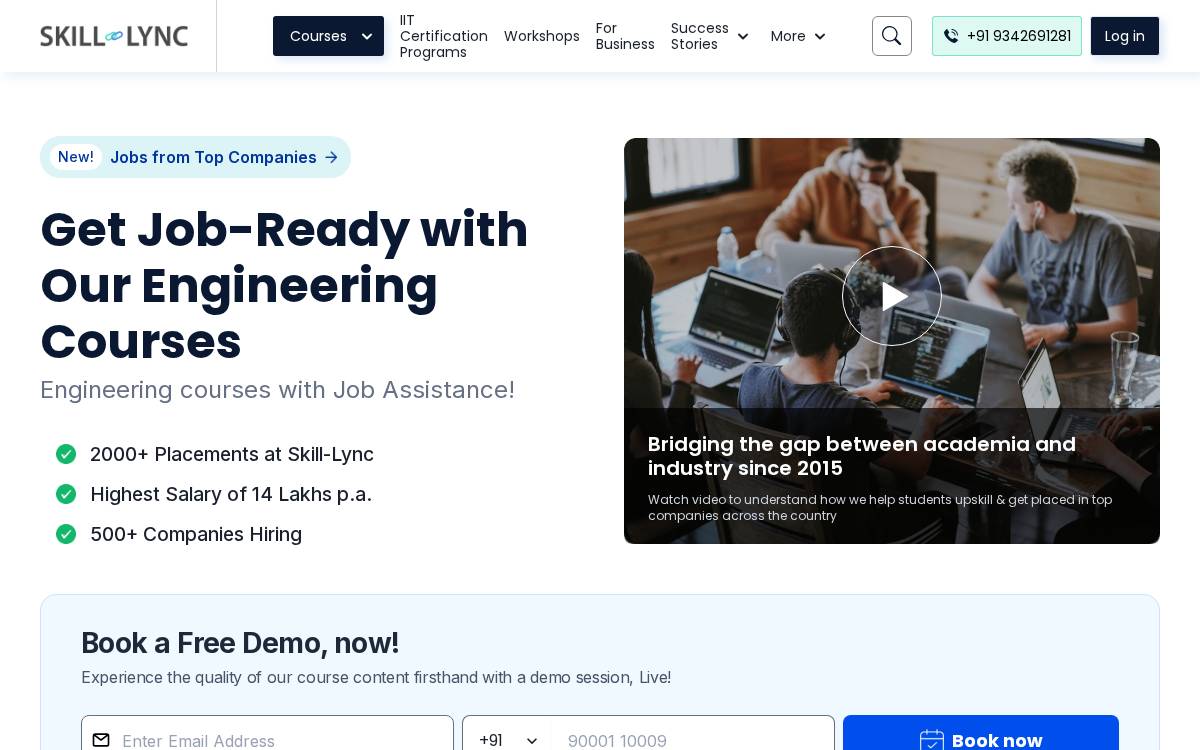The width and height of the screenshot is (1200, 750).
Task: Click the green check beside 500+ Companies Hiring
Action: click(x=66, y=534)
